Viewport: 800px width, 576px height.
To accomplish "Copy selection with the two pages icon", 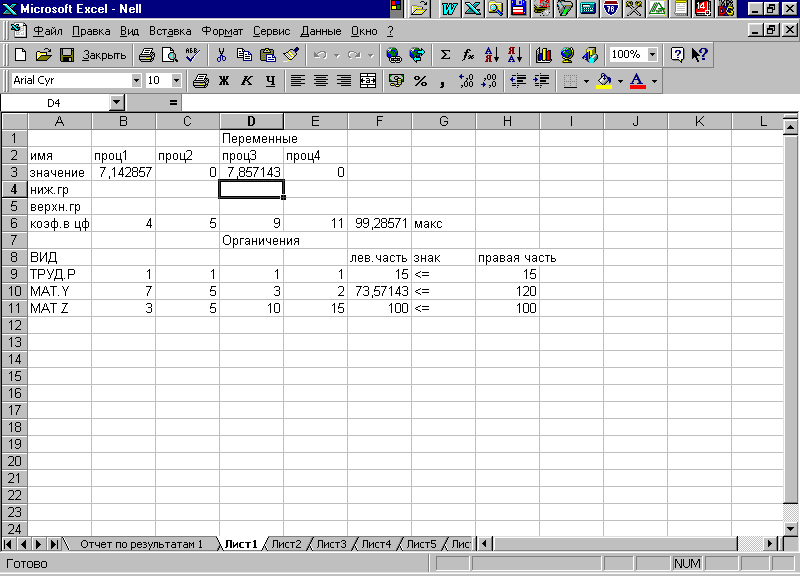I will point(244,55).
